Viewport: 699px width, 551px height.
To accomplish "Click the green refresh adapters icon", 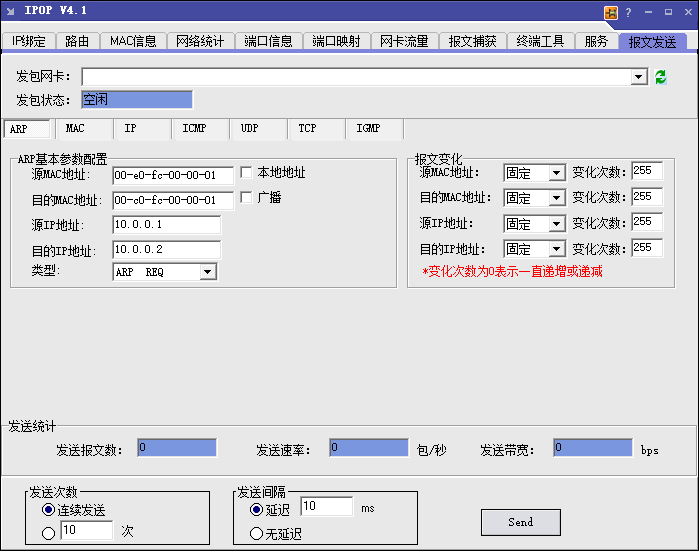I will coord(661,77).
